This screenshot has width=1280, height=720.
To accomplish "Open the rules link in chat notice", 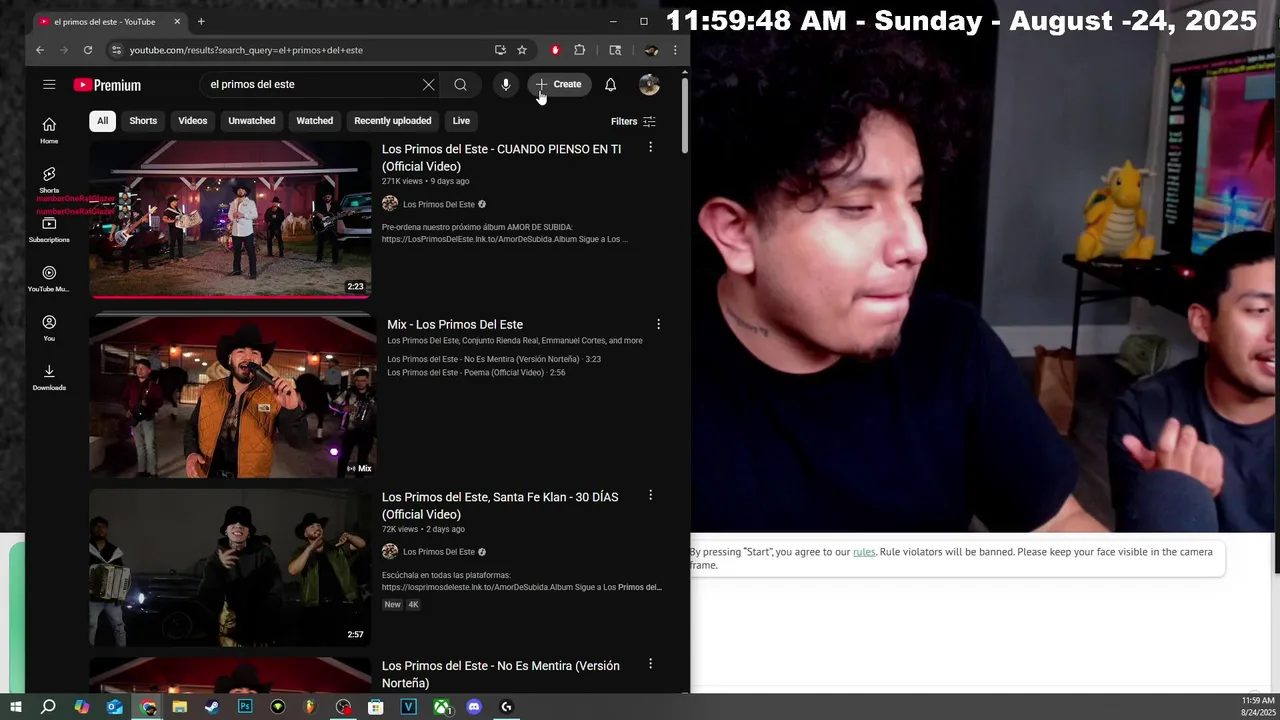I will 864,552.
